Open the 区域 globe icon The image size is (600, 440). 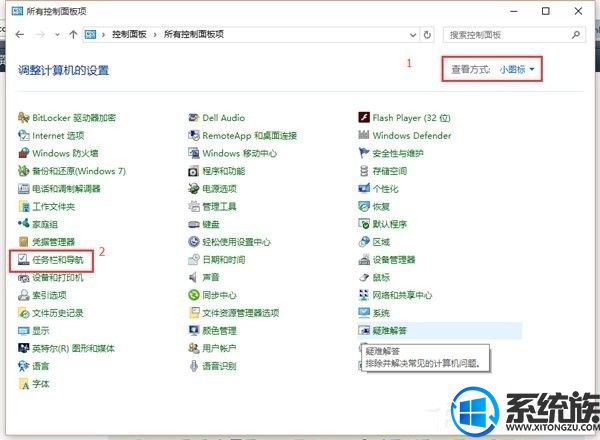364,242
